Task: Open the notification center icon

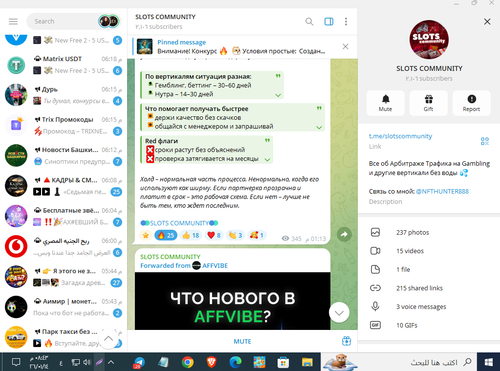Action: click(16, 362)
